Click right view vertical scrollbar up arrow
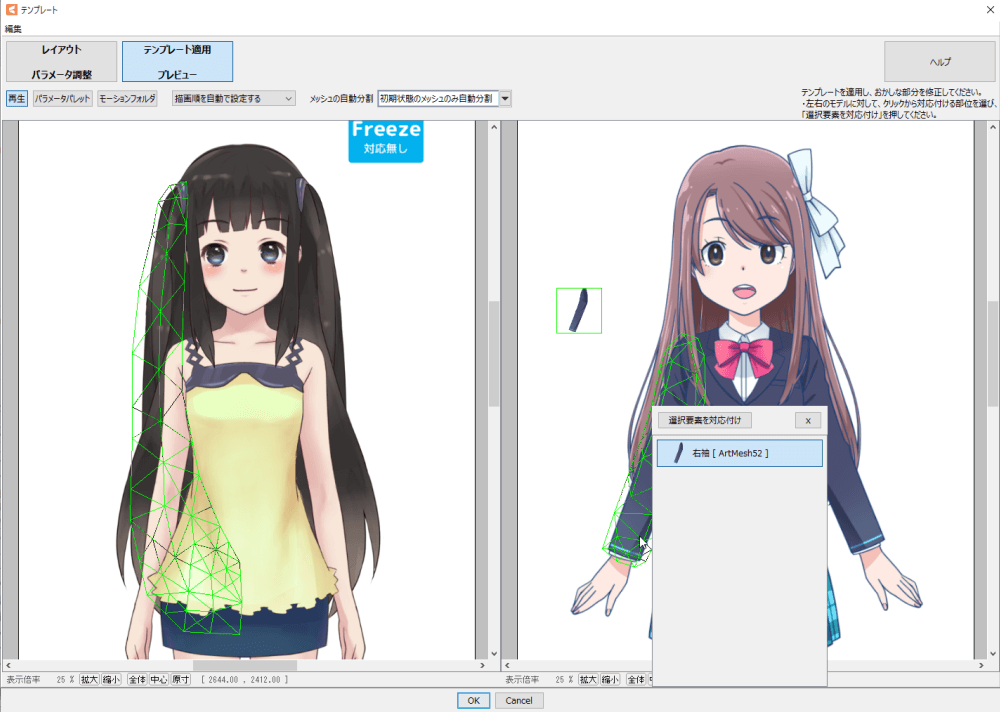Screen dimensions: 1000x712 point(992,127)
